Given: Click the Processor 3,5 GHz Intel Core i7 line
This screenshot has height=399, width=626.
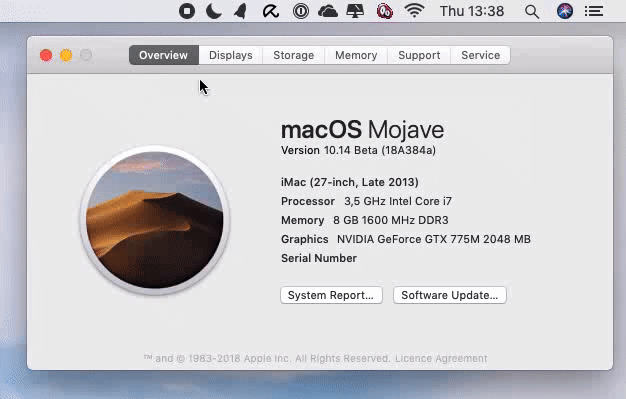Looking at the screenshot, I should [366, 201].
